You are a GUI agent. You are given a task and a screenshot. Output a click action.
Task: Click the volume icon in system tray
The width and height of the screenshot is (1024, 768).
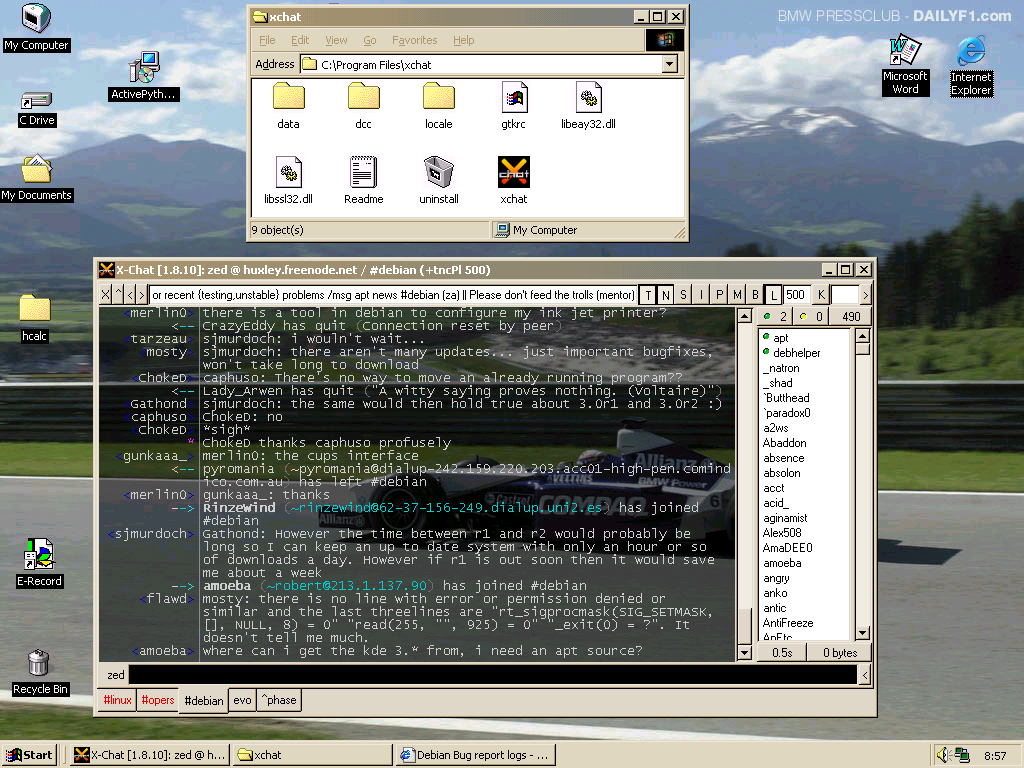click(x=943, y=755)
